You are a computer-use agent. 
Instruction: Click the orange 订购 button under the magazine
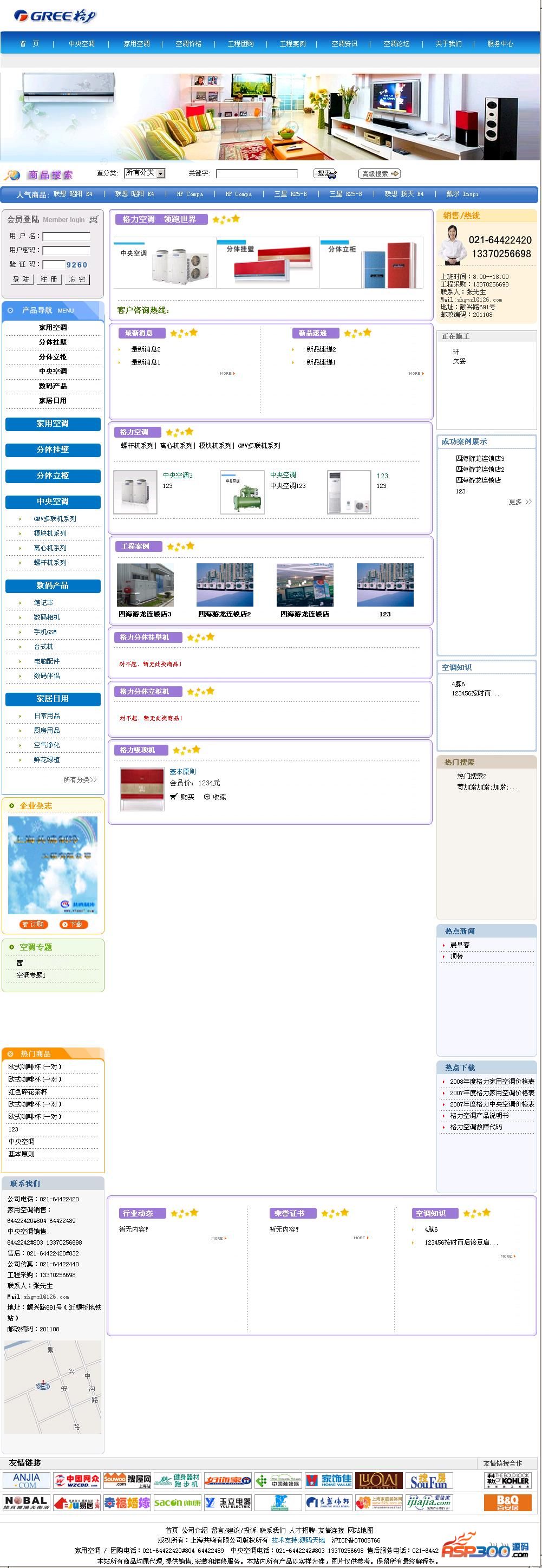tap(33, 925)
